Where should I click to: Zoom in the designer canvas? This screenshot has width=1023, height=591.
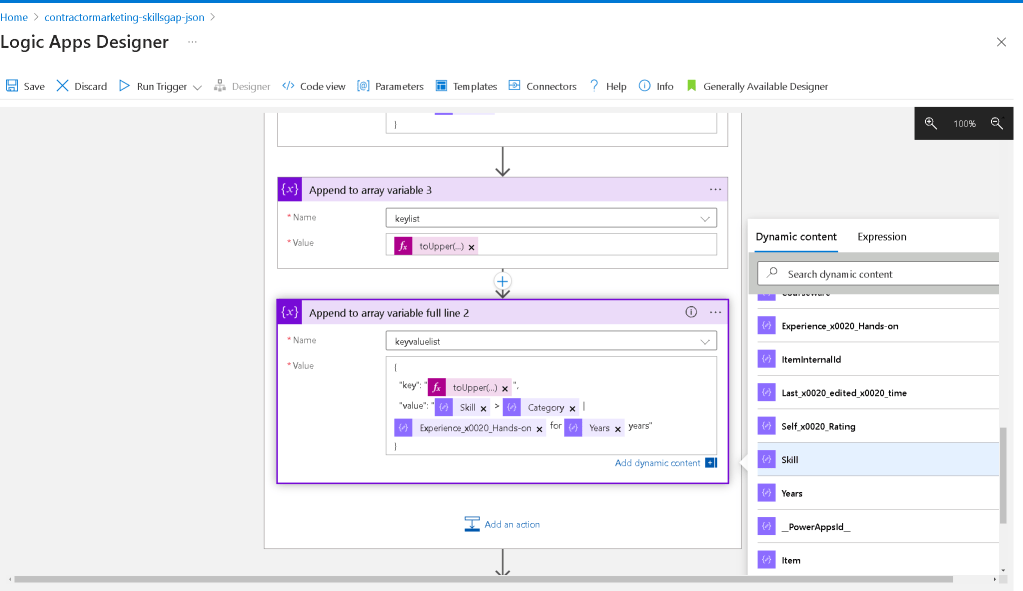[931, 123]
